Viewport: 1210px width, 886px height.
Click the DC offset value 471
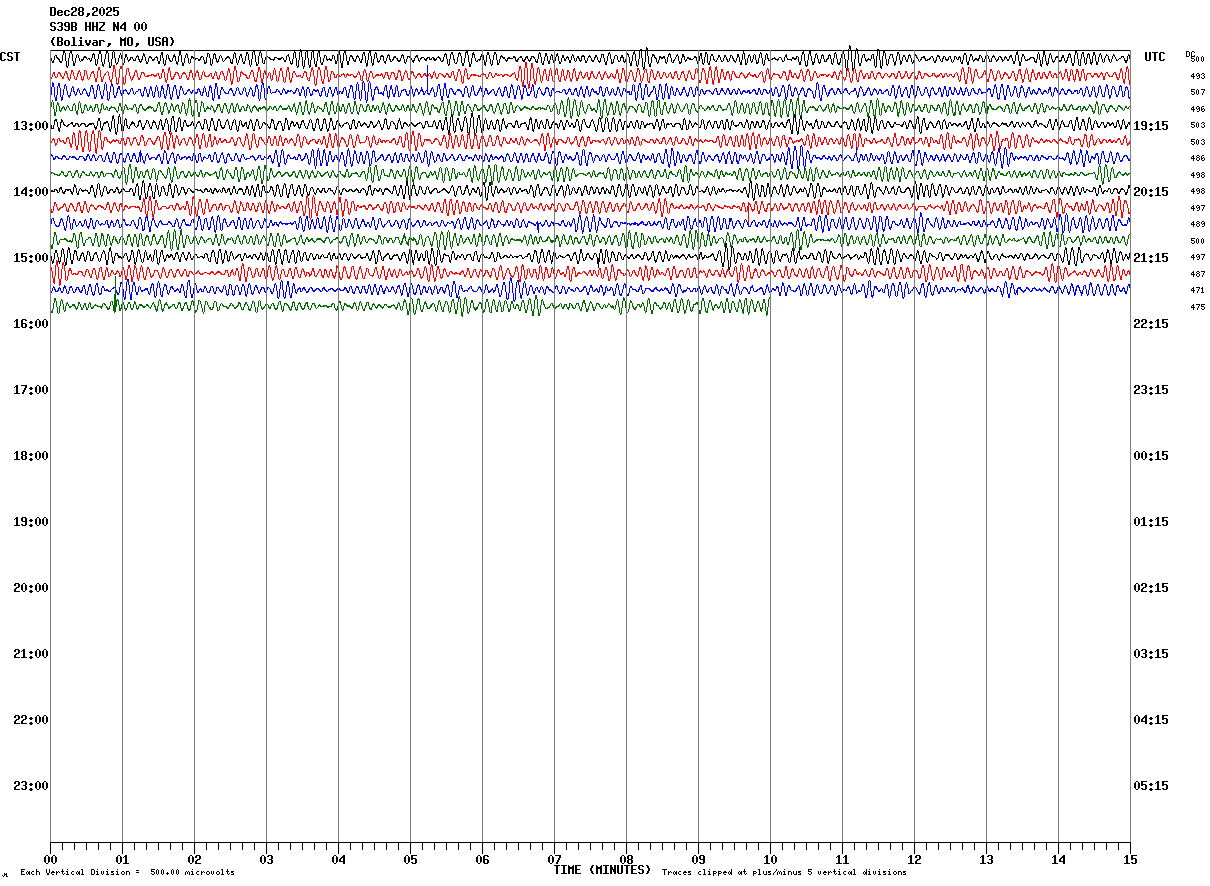click(x=1197, y=290)
